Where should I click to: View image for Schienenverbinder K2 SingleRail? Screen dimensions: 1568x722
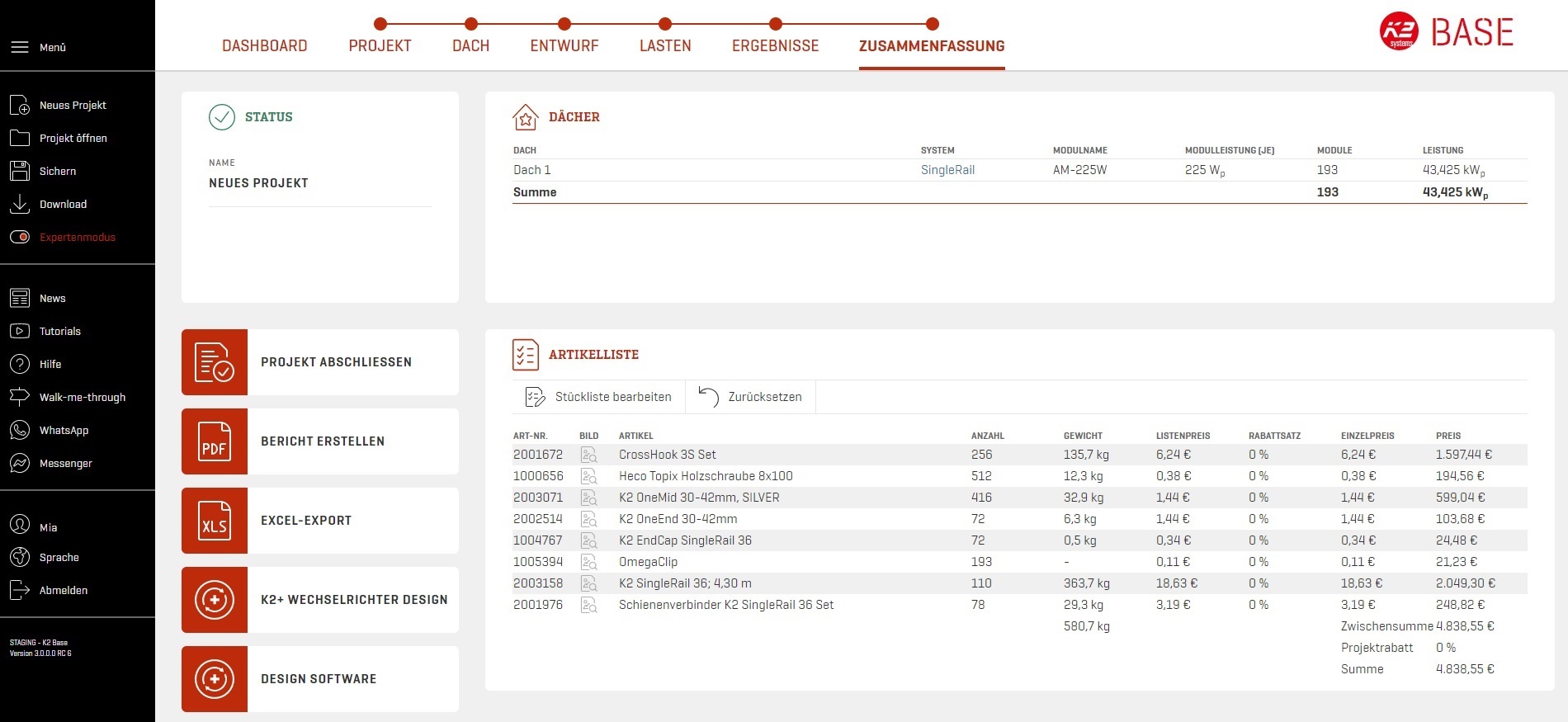coord(588,605)
